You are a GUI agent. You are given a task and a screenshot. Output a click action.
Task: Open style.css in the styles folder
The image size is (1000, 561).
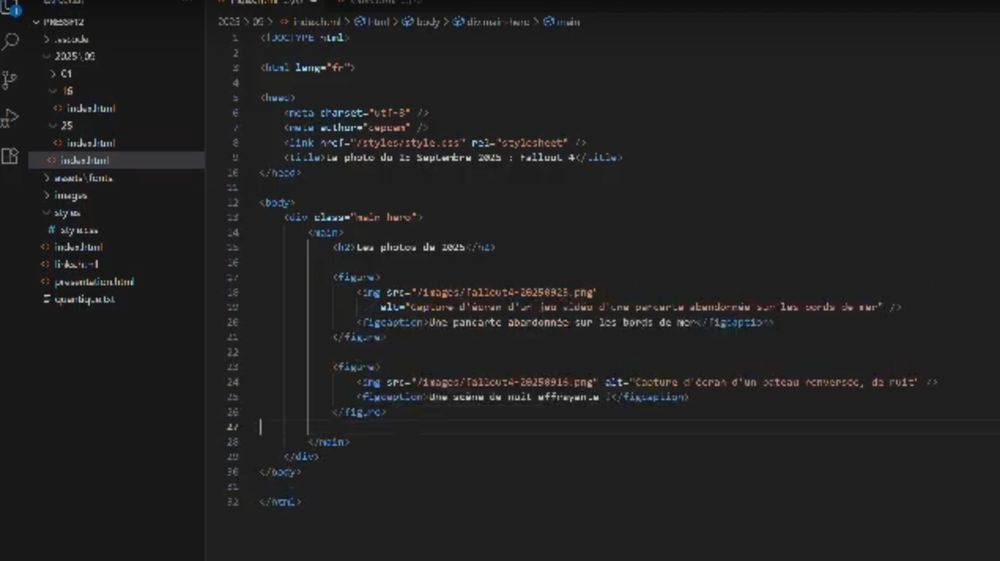click(78, 230)
